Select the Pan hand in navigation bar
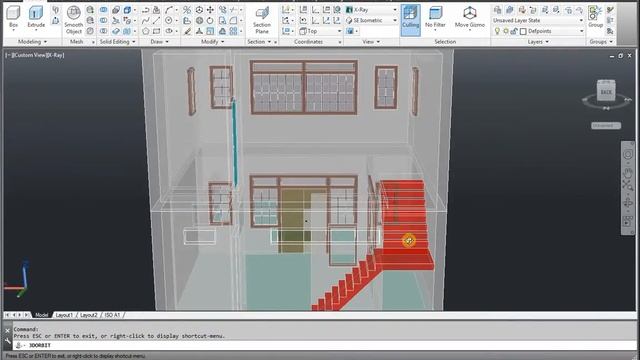 pyautogui.click(x=628, y=172)
